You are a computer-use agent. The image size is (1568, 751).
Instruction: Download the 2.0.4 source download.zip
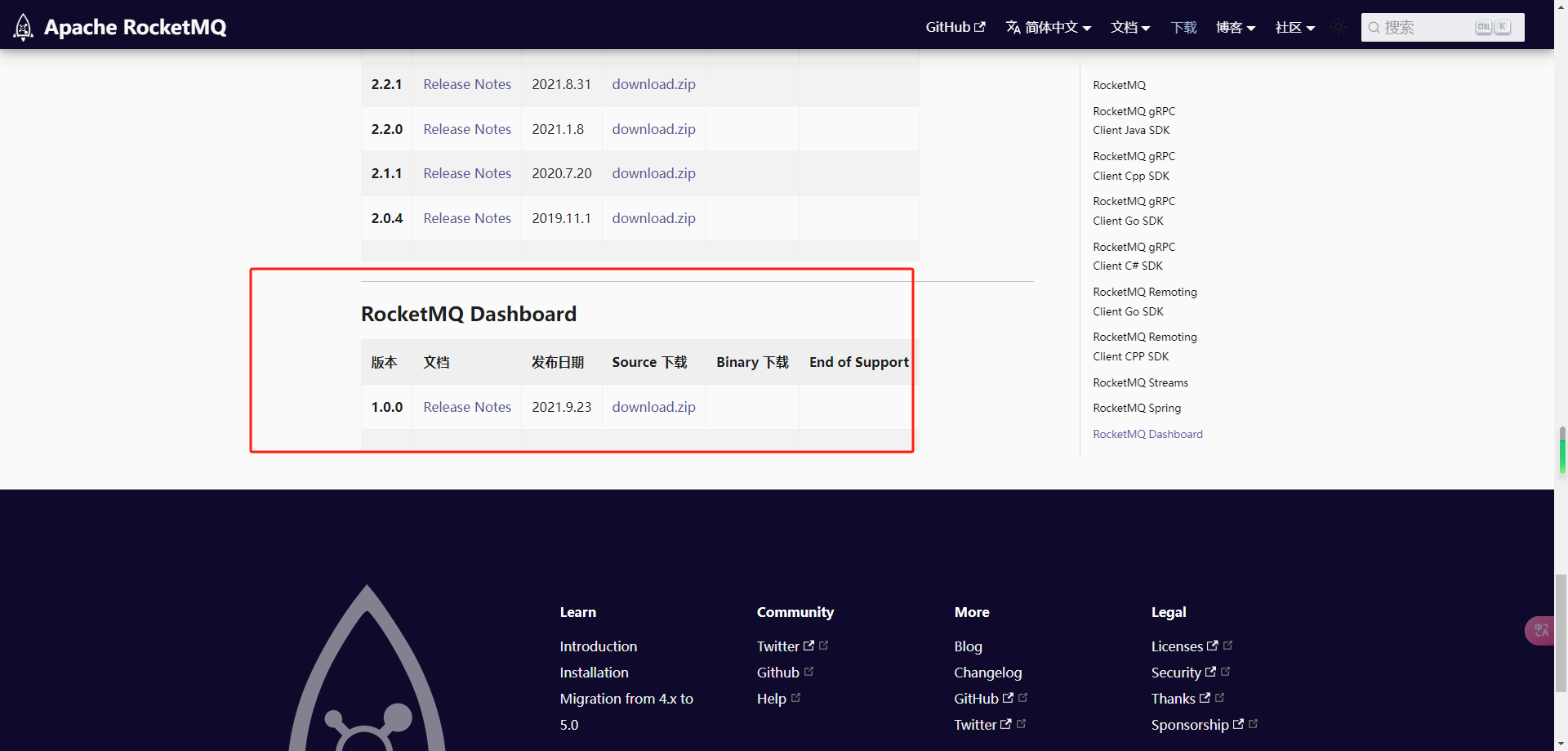pyautogui.click(x=654, y=218)
